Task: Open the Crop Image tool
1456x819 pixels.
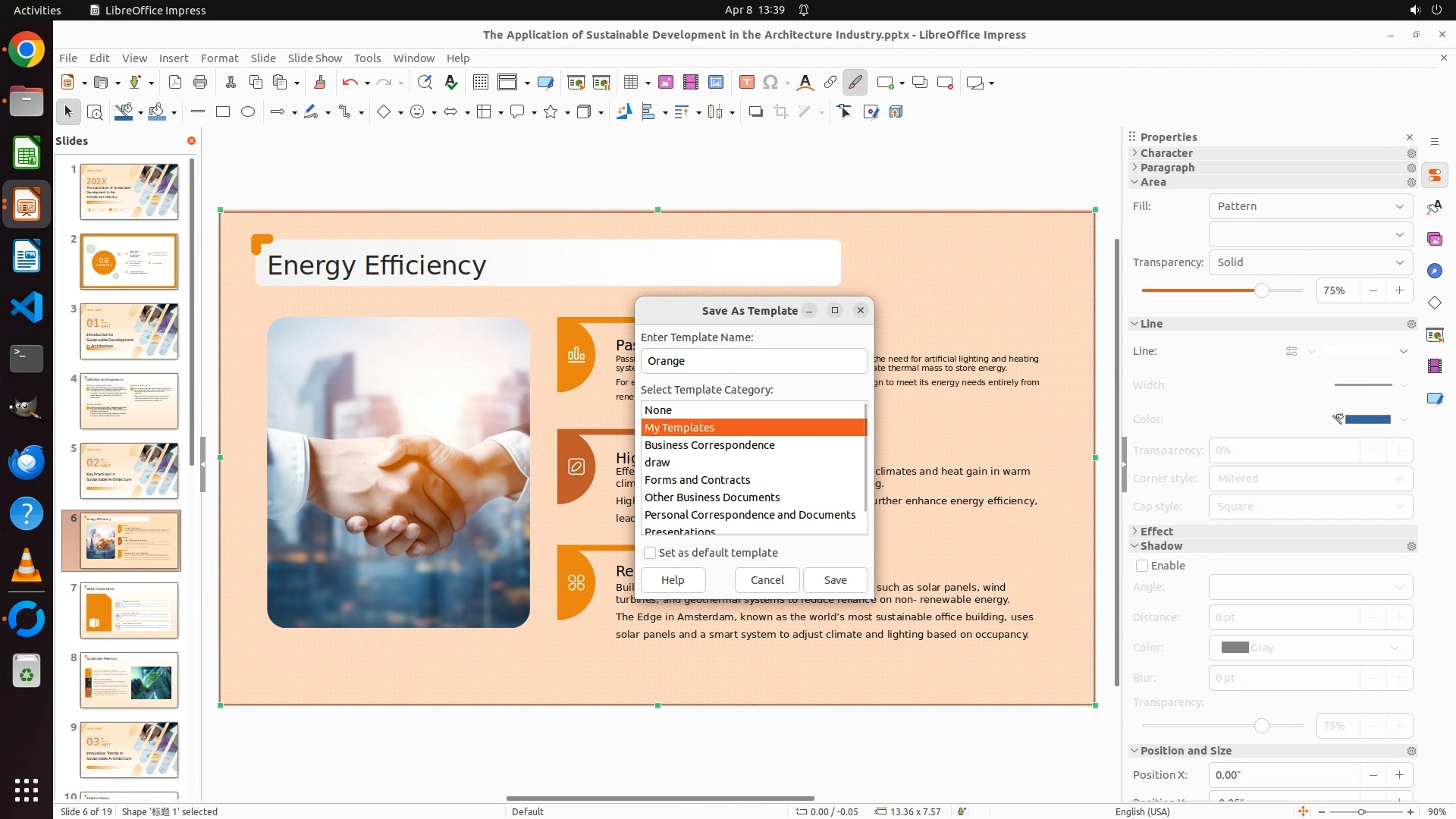Action: [780, 112]
